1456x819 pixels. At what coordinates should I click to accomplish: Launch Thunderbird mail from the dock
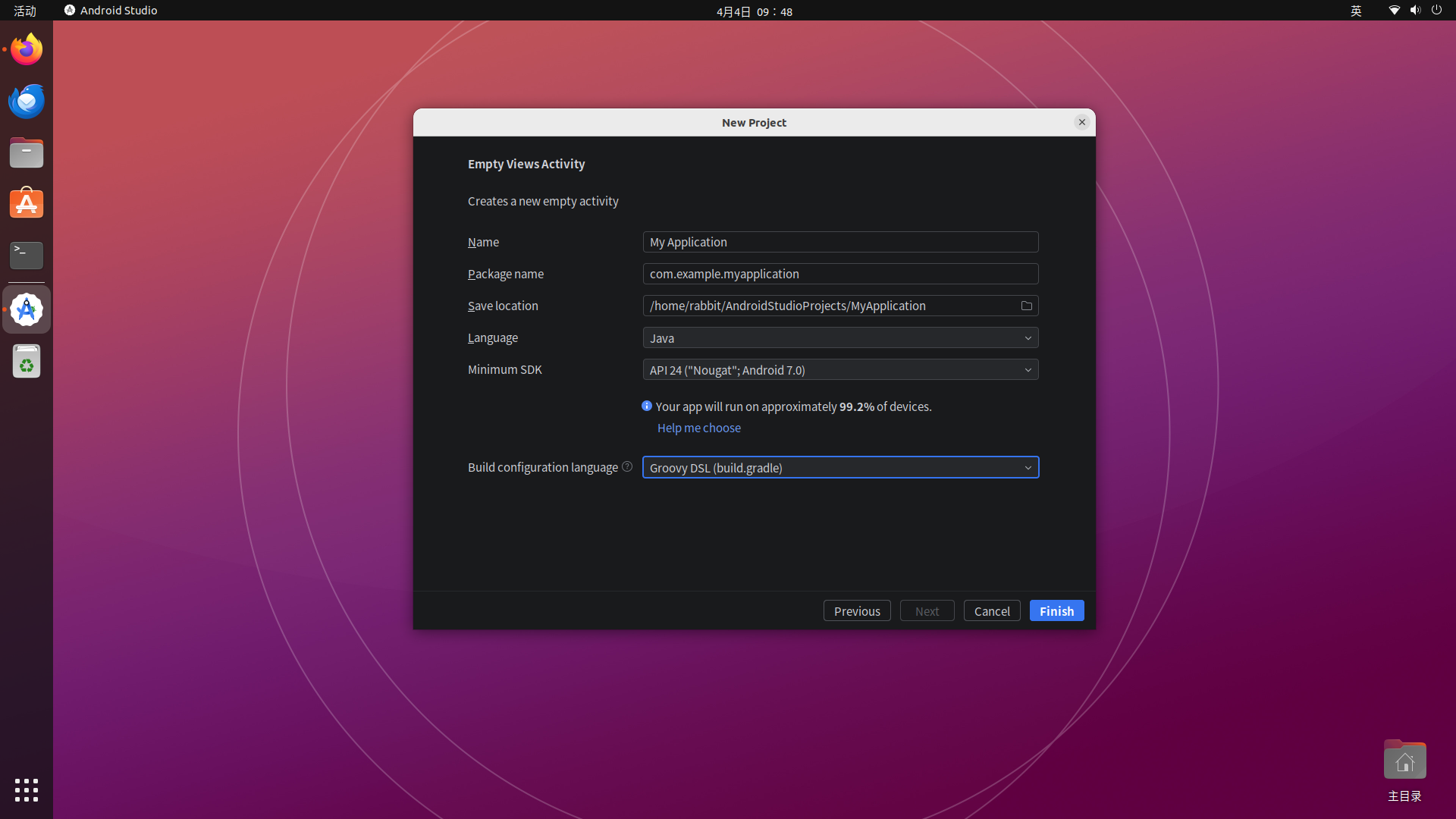(27, 101)
